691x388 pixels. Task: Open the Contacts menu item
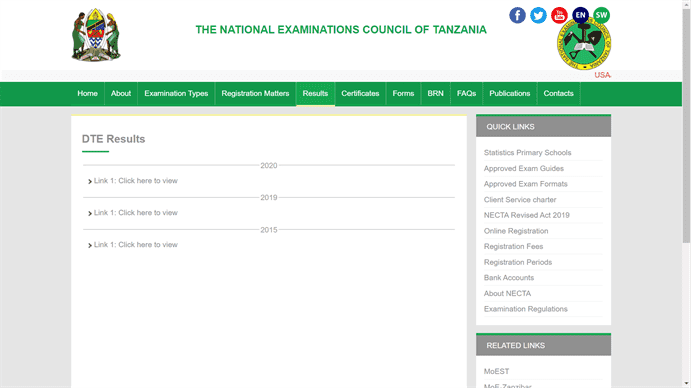[x=558, y=93]
